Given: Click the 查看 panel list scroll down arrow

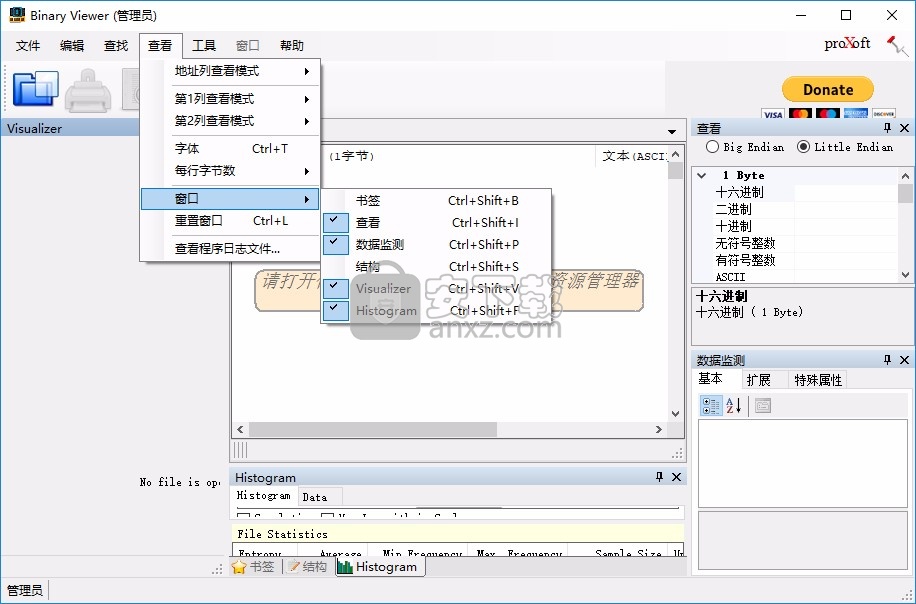Looking at the screenshot, I should pyautogui.click(x=905, y=275).
